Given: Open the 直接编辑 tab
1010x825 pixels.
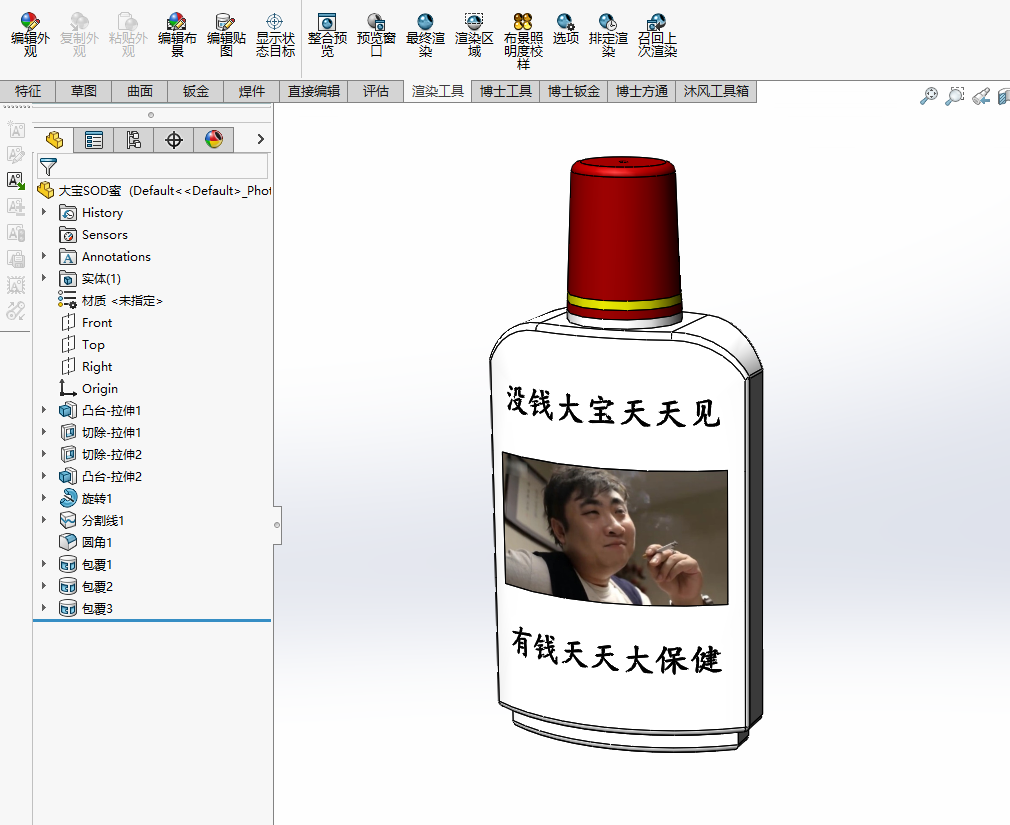Looking at the screenshot, I should click(314, 91).
